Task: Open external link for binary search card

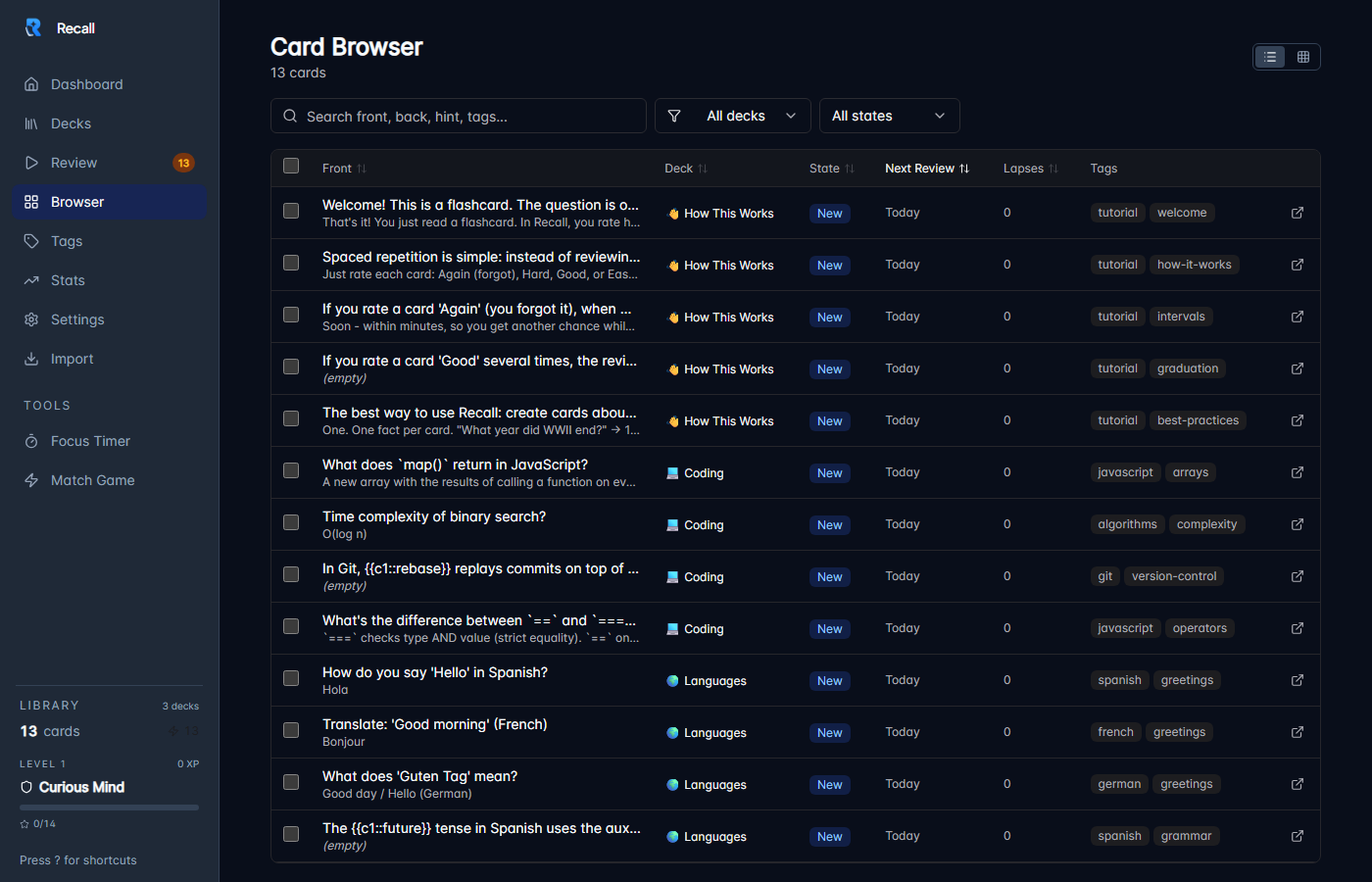Action: click(1298, 524)
